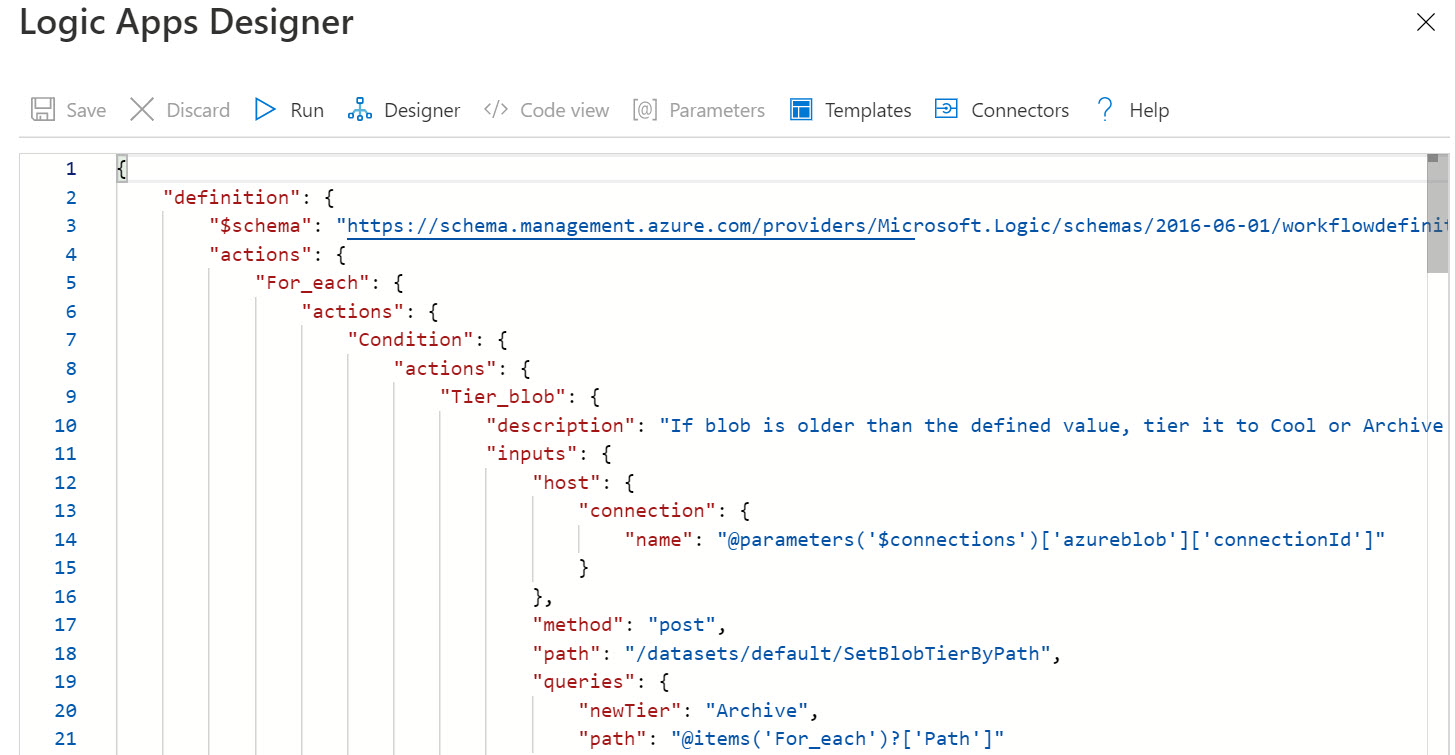The image size is (1455, 755).
Task: Click the Code view brackets icon
Action: tap(495, 110)
